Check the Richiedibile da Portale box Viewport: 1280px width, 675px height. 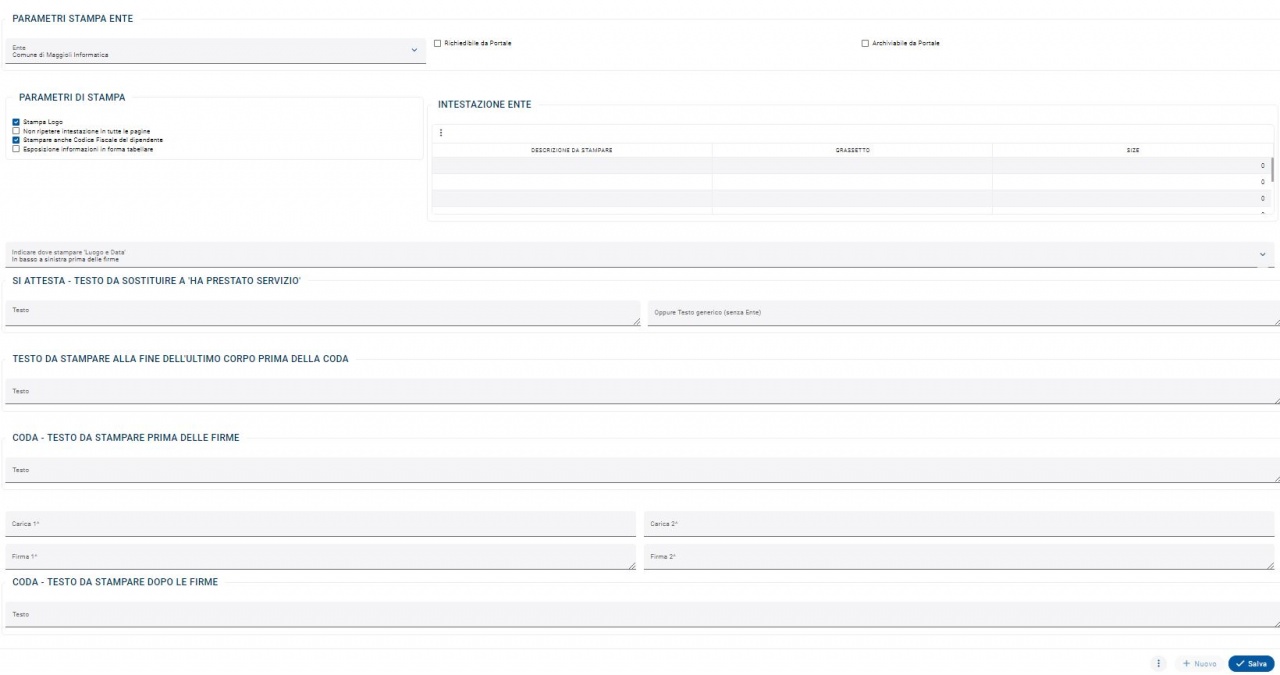tap(437, 43)
